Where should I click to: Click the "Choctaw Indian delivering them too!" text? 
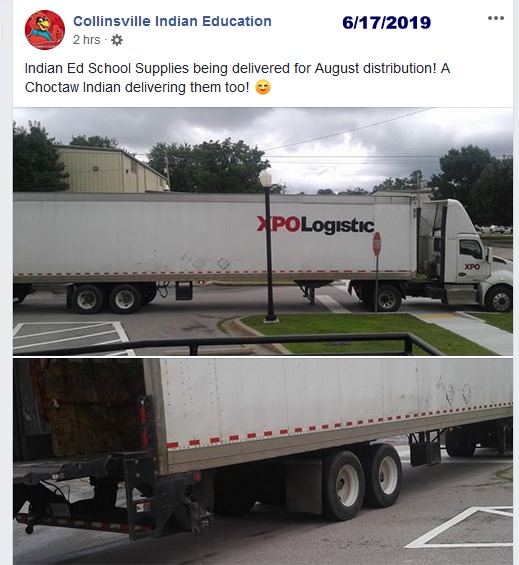(x=137, y=88)
